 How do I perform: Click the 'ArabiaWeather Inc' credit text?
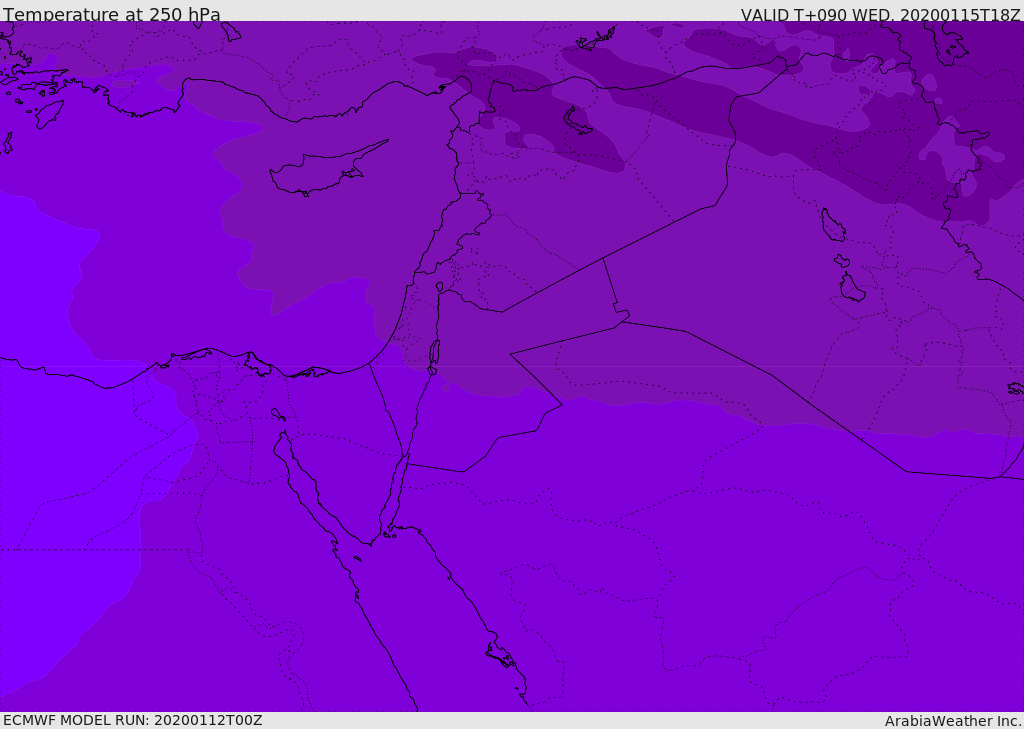(952, 721)
